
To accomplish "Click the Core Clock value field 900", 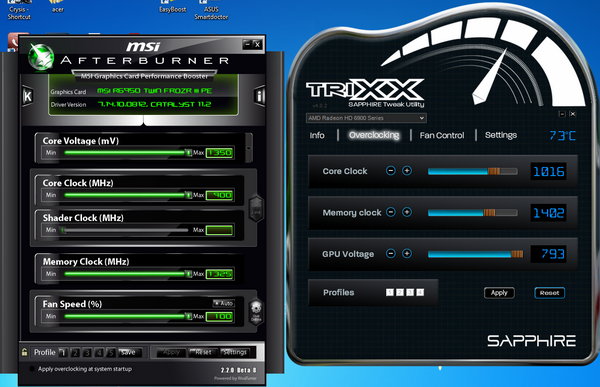I will pos(219,195).
